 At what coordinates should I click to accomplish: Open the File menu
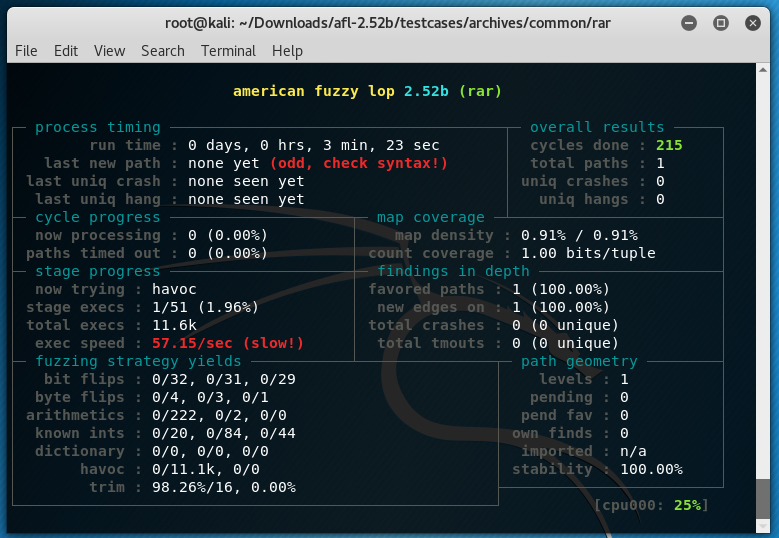click(x=26, y=51)
